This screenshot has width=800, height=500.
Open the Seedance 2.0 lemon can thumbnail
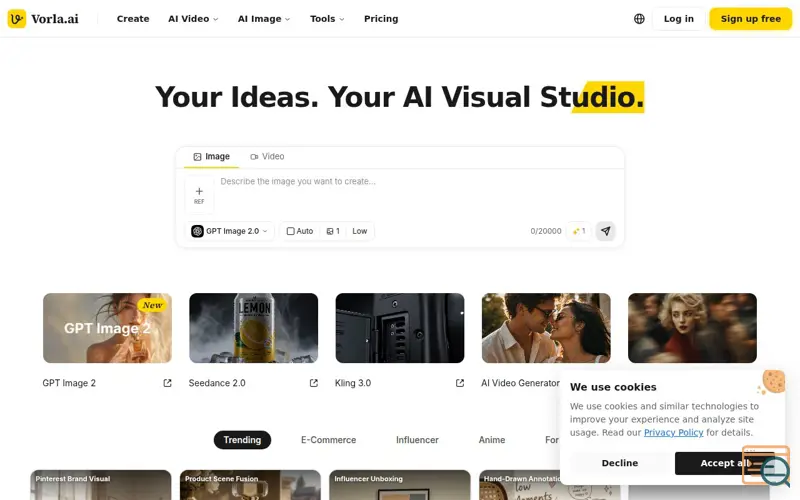coord(254,328)
